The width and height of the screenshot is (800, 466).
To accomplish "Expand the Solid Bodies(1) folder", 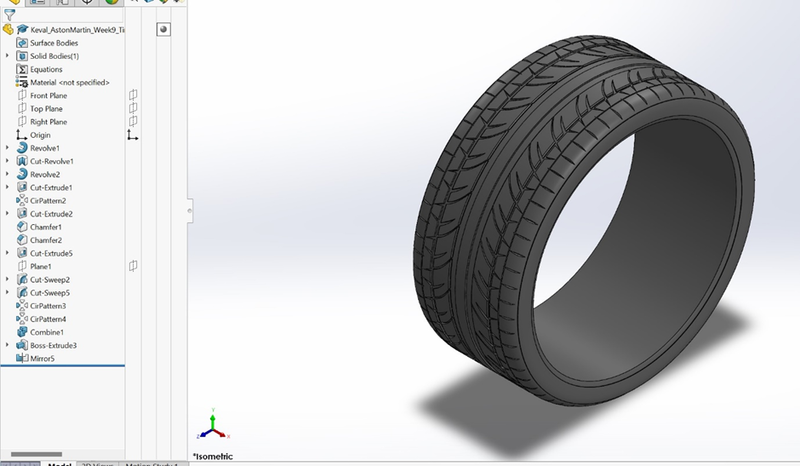I will (7, 56).
